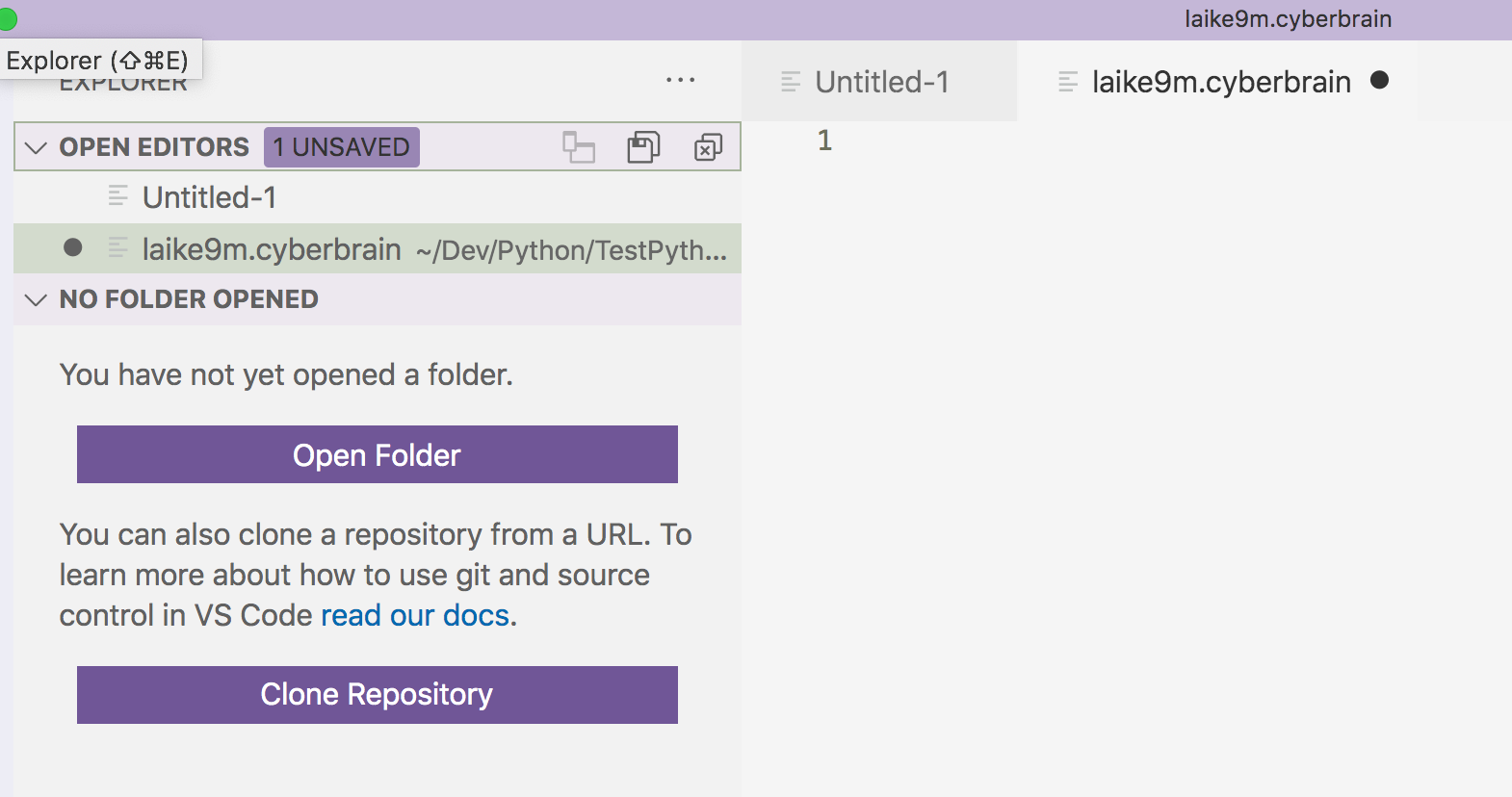The image size is (1512, 797).
Task: Follow the "read our docs" link
Action: [x=415, y=615]
